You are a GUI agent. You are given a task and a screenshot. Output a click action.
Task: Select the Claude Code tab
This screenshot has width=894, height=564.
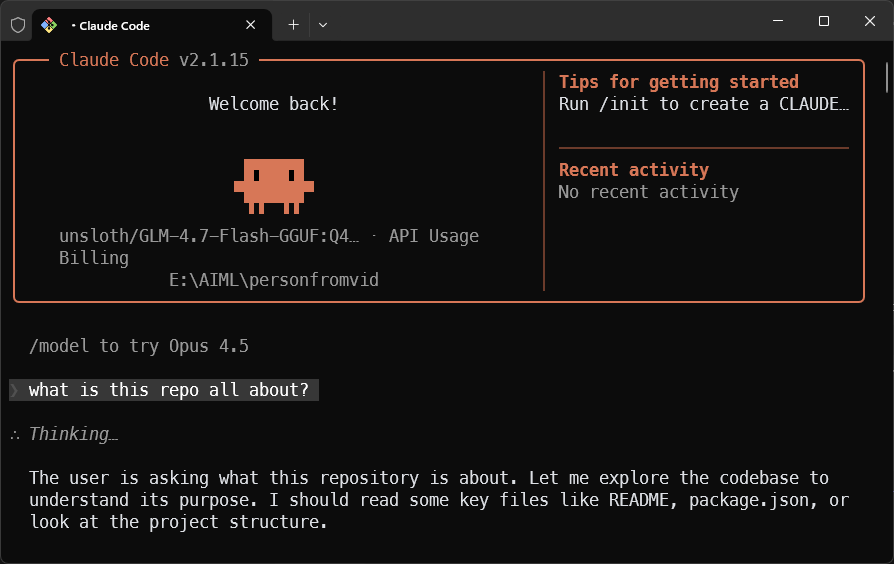[152, 25]
